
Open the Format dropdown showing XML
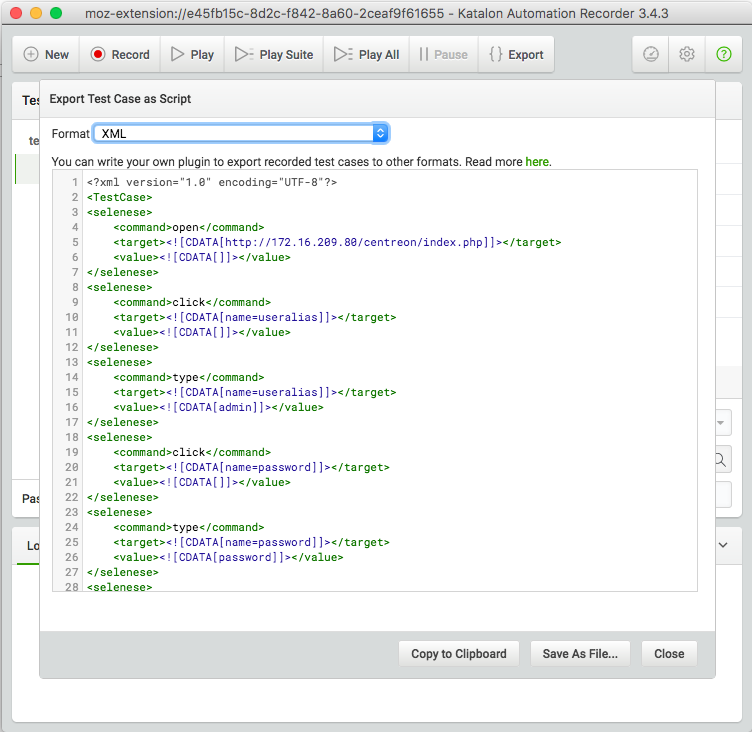click(x=240, y=133)
